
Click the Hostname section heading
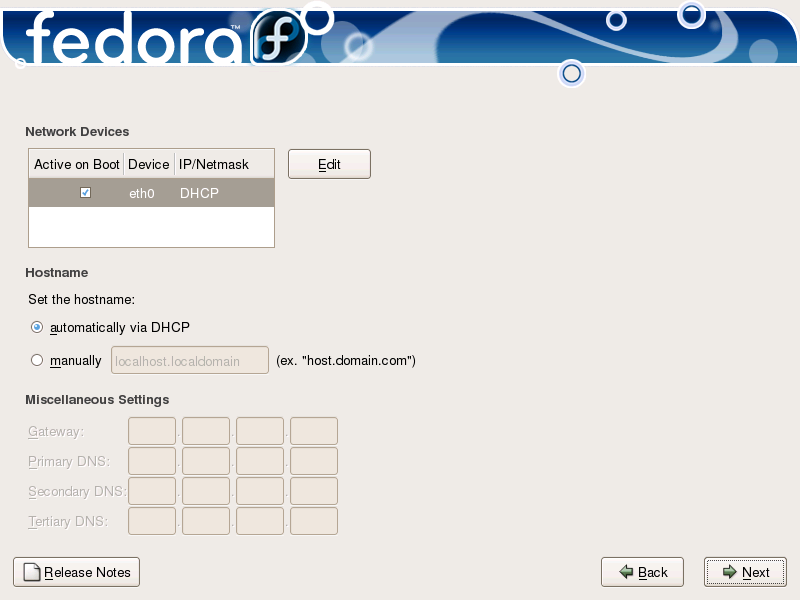pyautogui.click(x=57, y=272)
